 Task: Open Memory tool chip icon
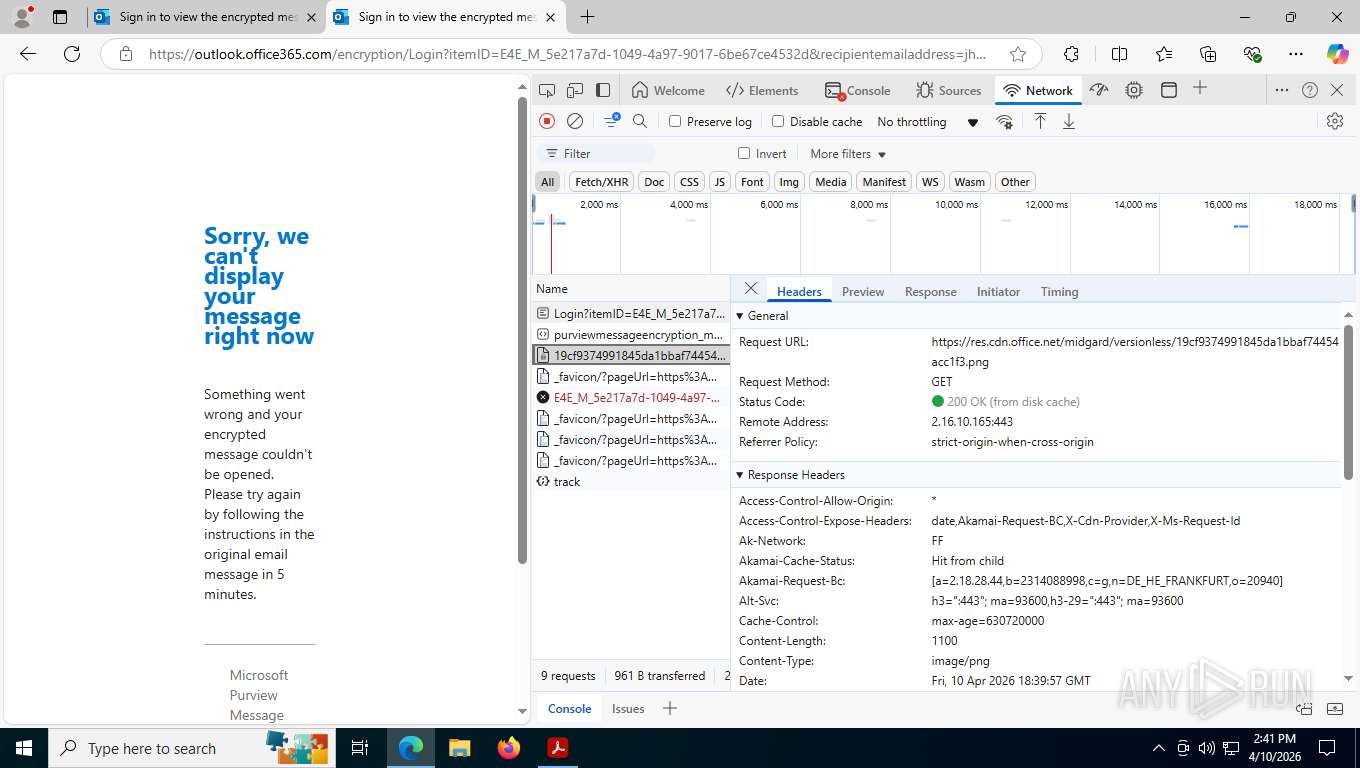1134,90
